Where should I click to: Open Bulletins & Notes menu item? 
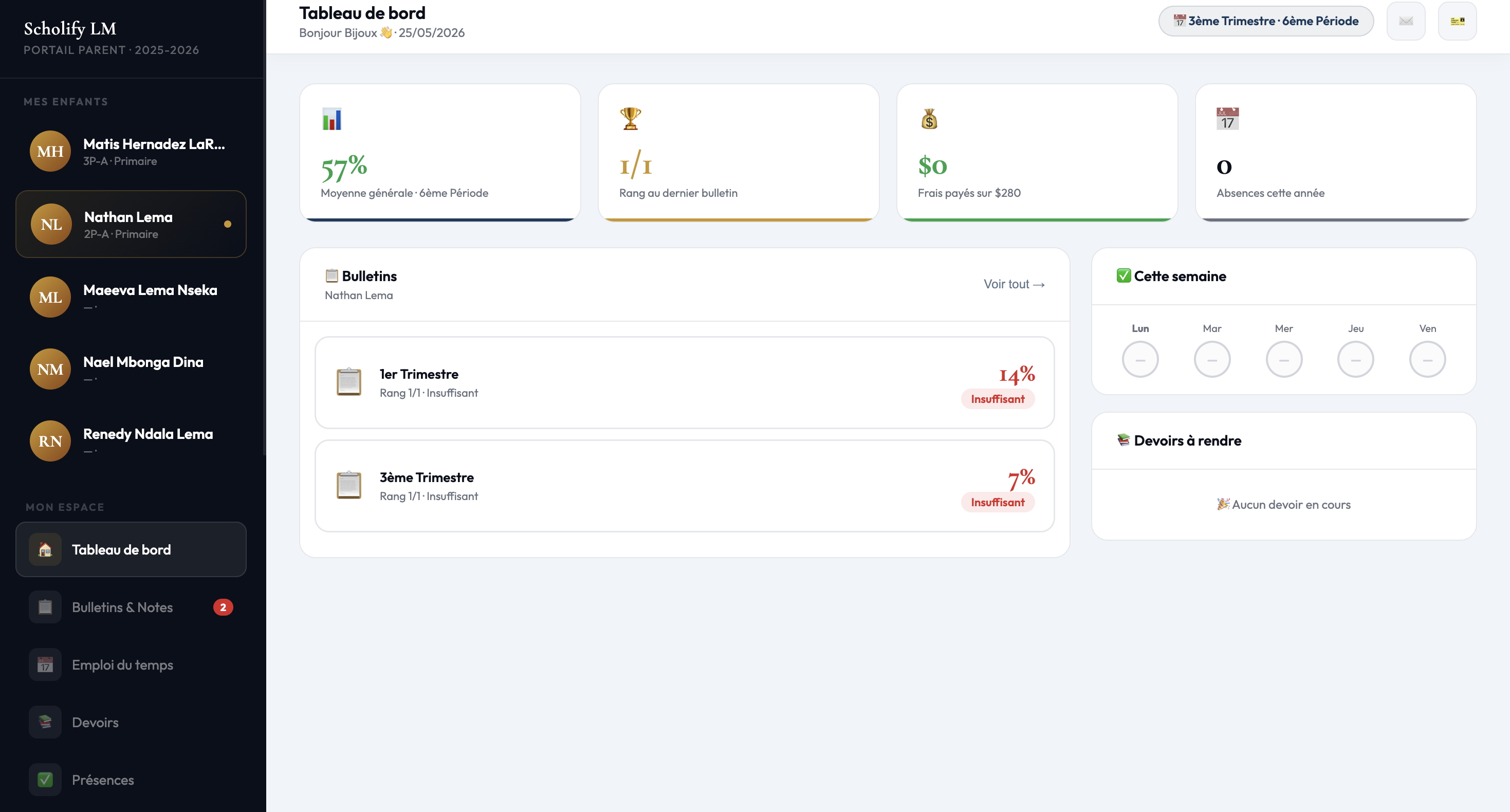131,607
